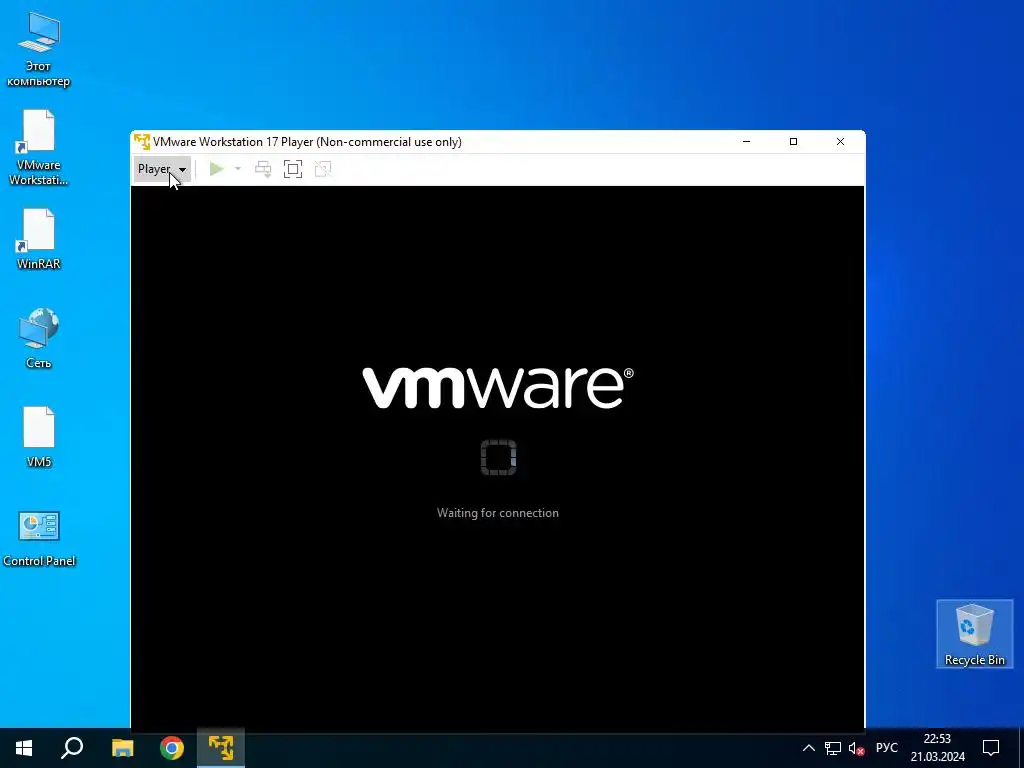1024x768 pixels.
Task: Enter full screen mode icon
Action: [293, 169]
